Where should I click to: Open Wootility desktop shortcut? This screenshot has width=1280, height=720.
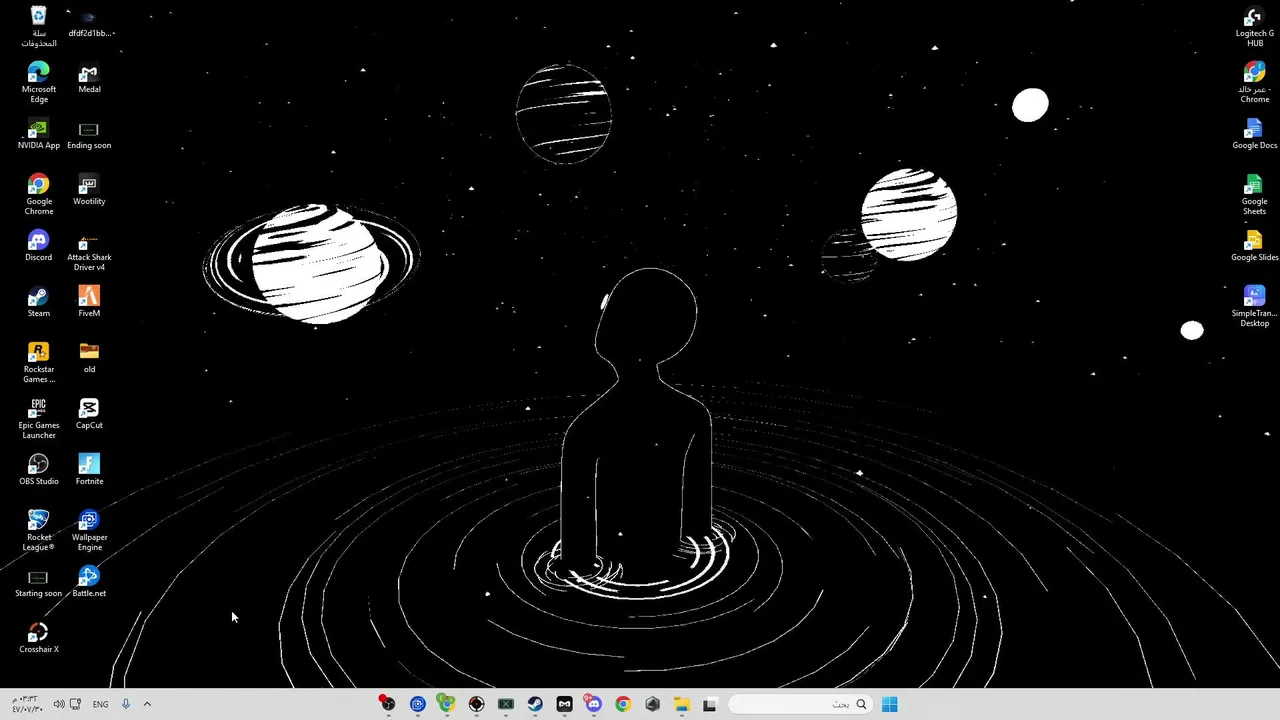coord(89,190)
